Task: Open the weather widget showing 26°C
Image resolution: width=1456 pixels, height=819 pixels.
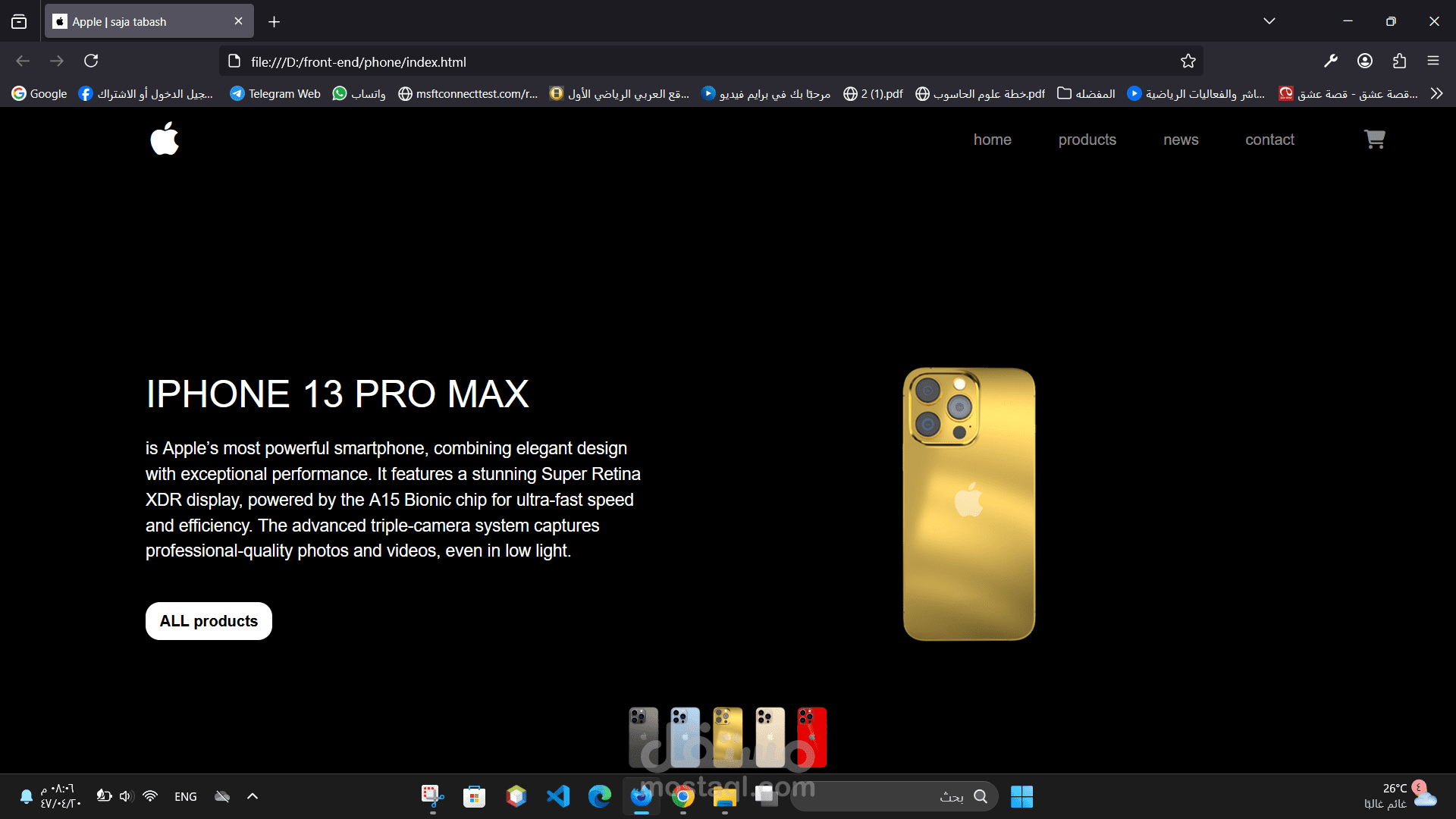Action: click(x=1400, y=796)
